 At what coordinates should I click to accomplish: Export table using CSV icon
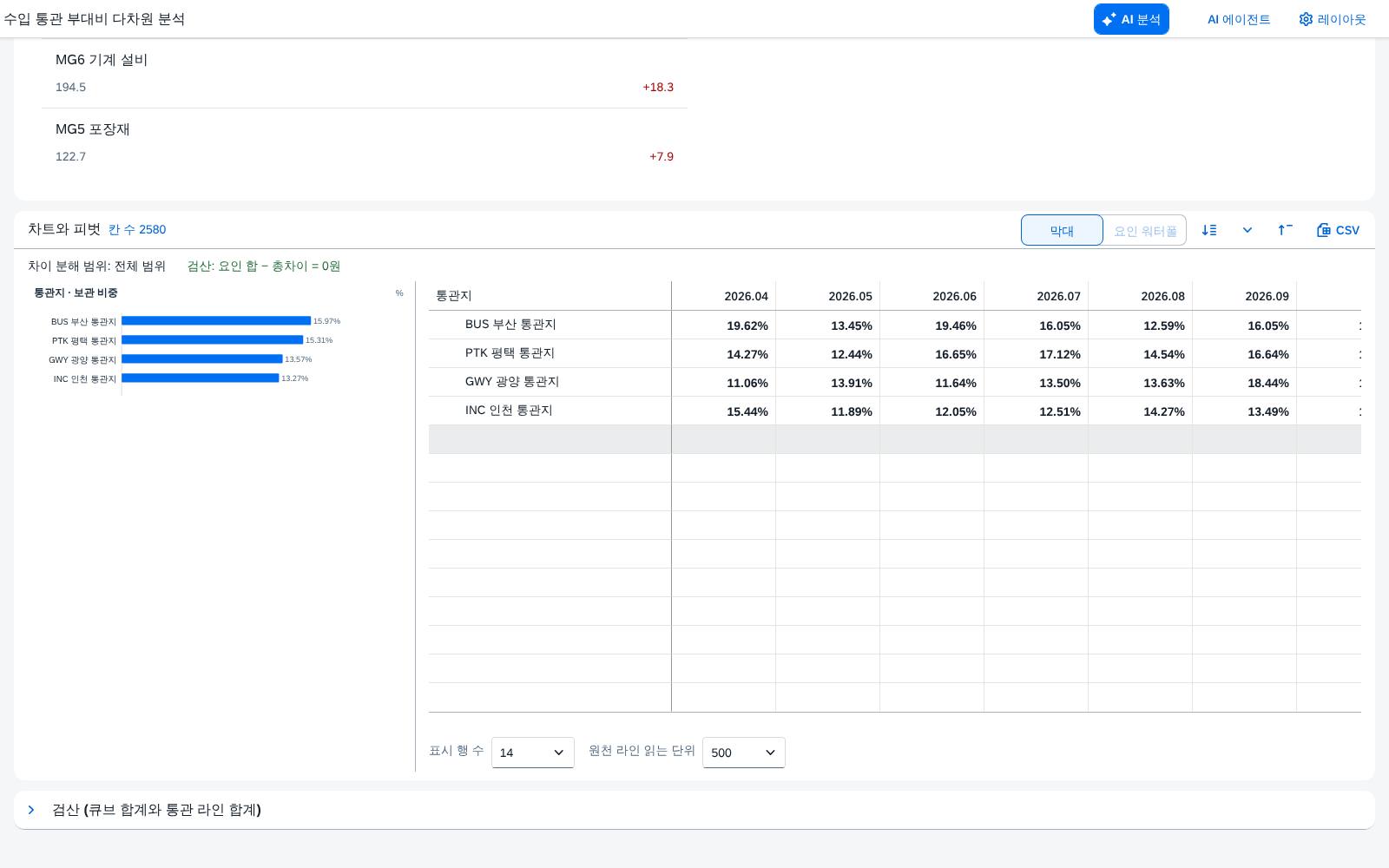tap(1338, 230)
